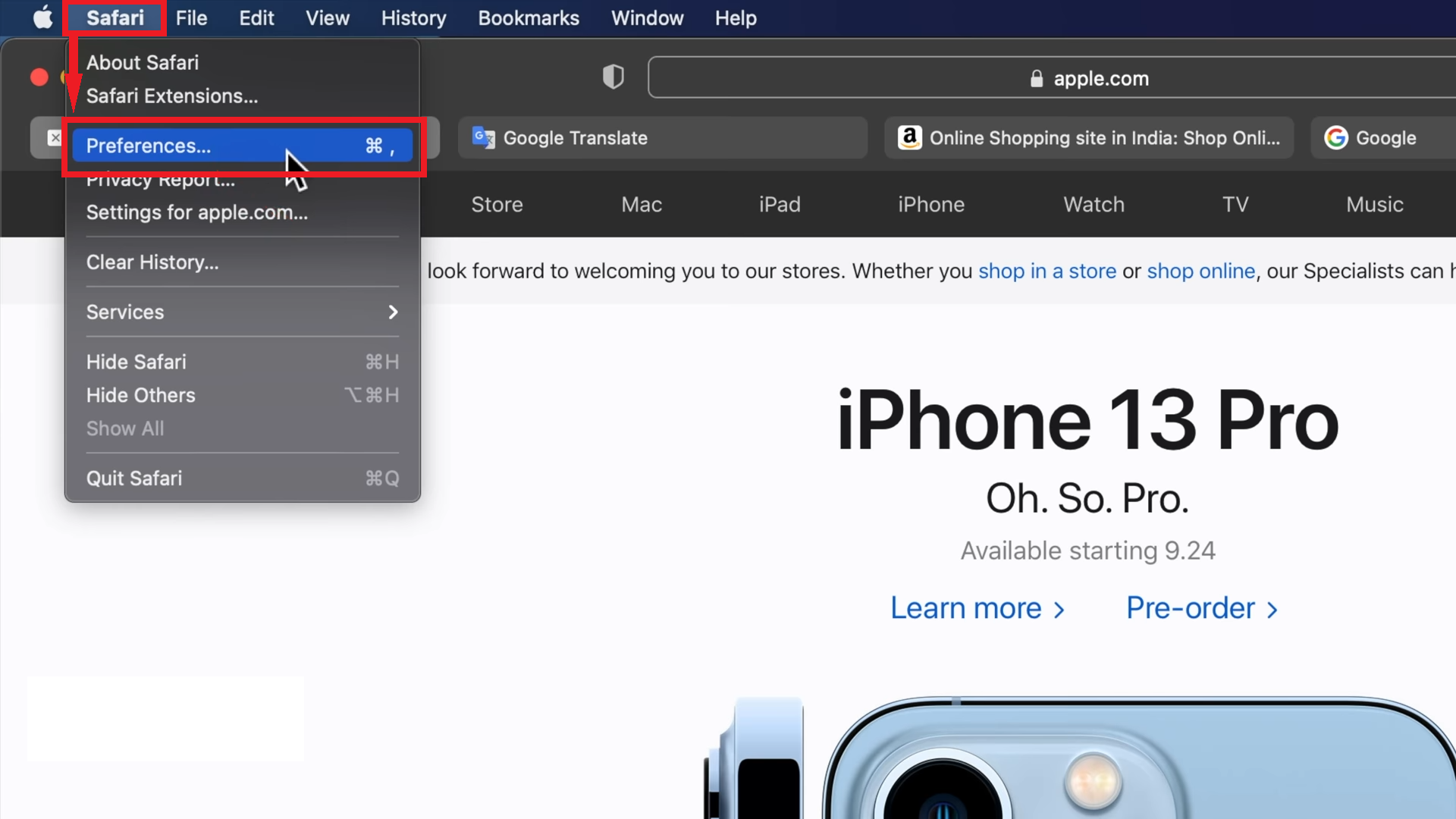Open the Amazon shopping favorite icon
Image resolution: width=1456 pixels, height=819 pixels.
(909, 137)
